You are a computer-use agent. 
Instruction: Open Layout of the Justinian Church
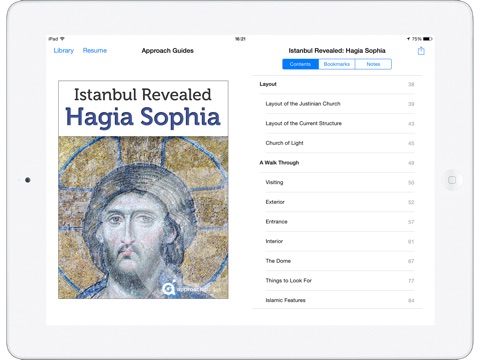click(340, 104)
